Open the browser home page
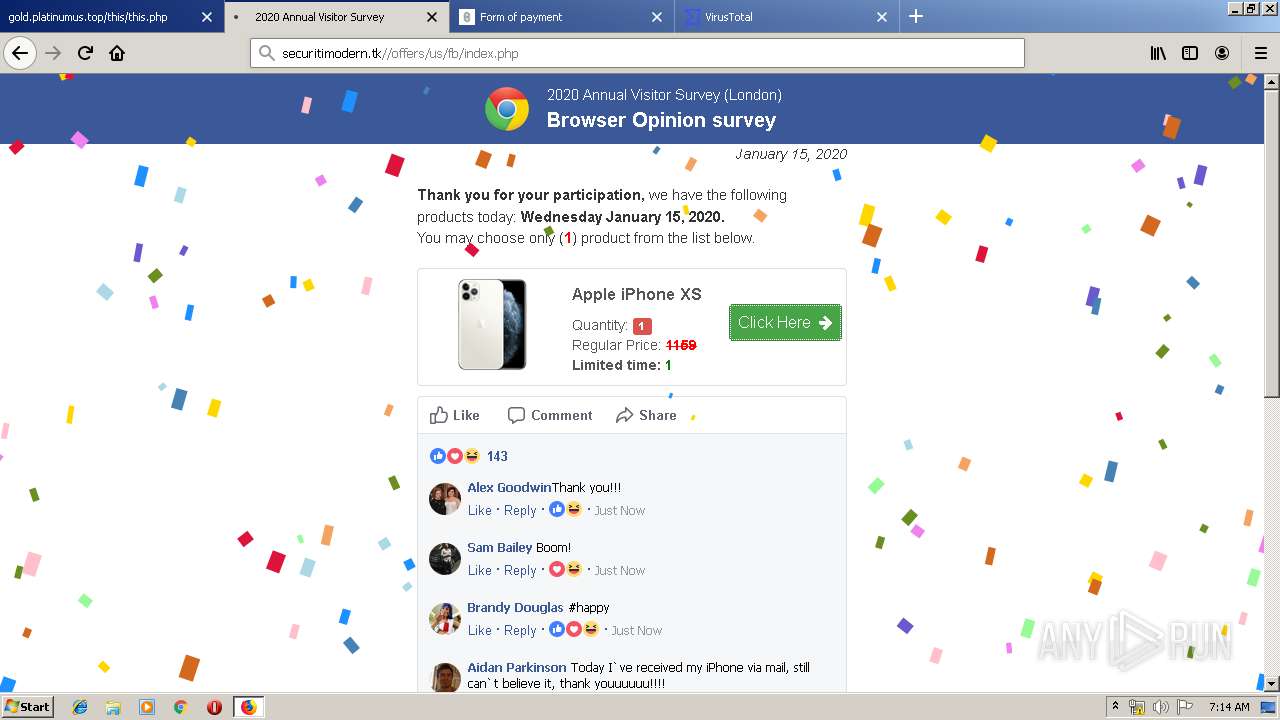Image resolution: width=1280 pixels, height=720 pixels. [117, 53]
